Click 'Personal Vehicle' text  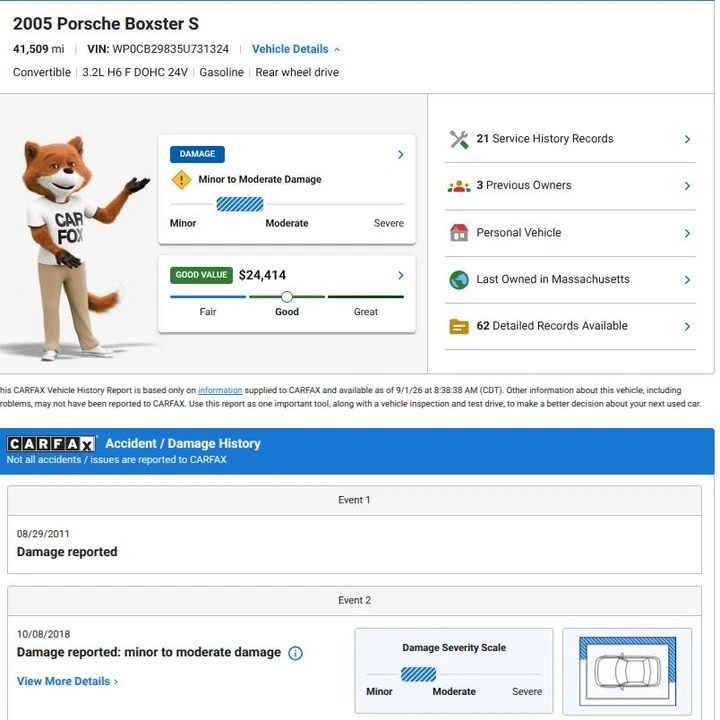(x=519, y=233)
